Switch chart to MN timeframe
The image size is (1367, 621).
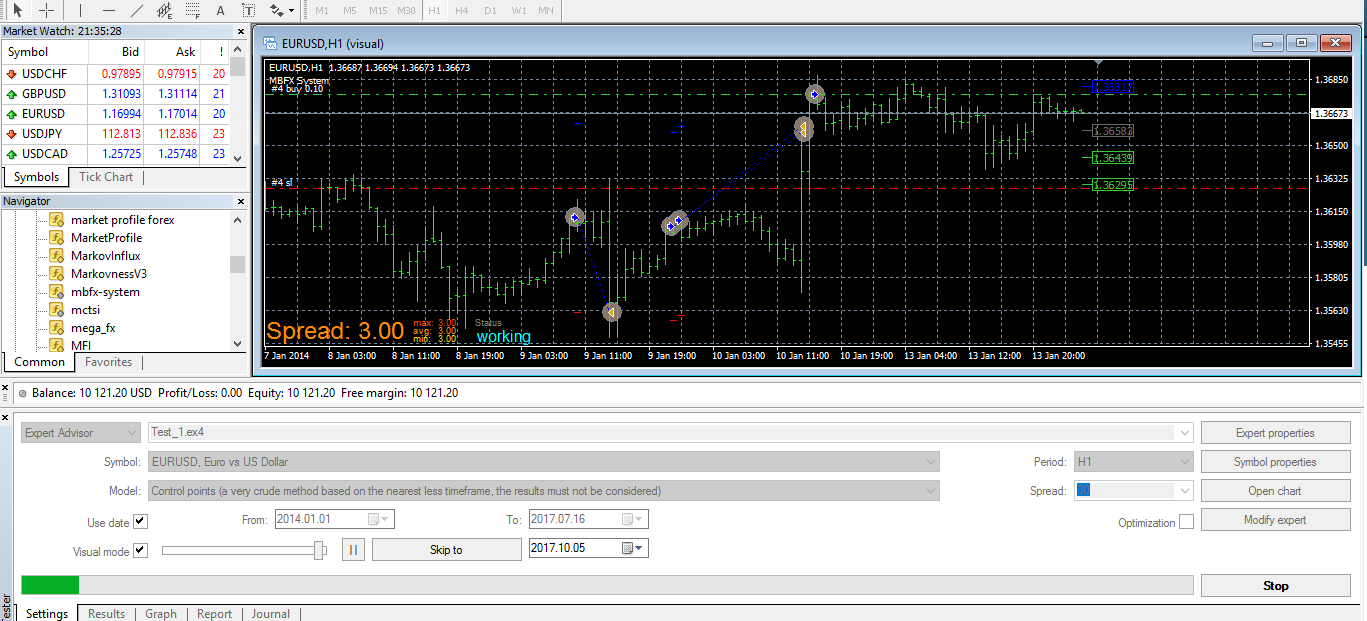(545, 10)
